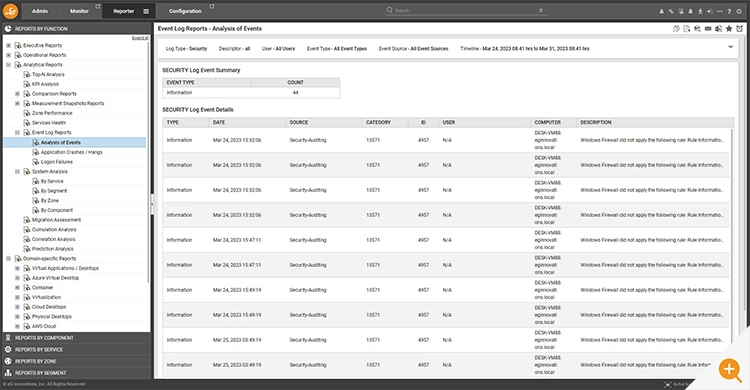Click the three-dots more options icon
This screenshot has width=750, height=390.
tap(719, 11)
